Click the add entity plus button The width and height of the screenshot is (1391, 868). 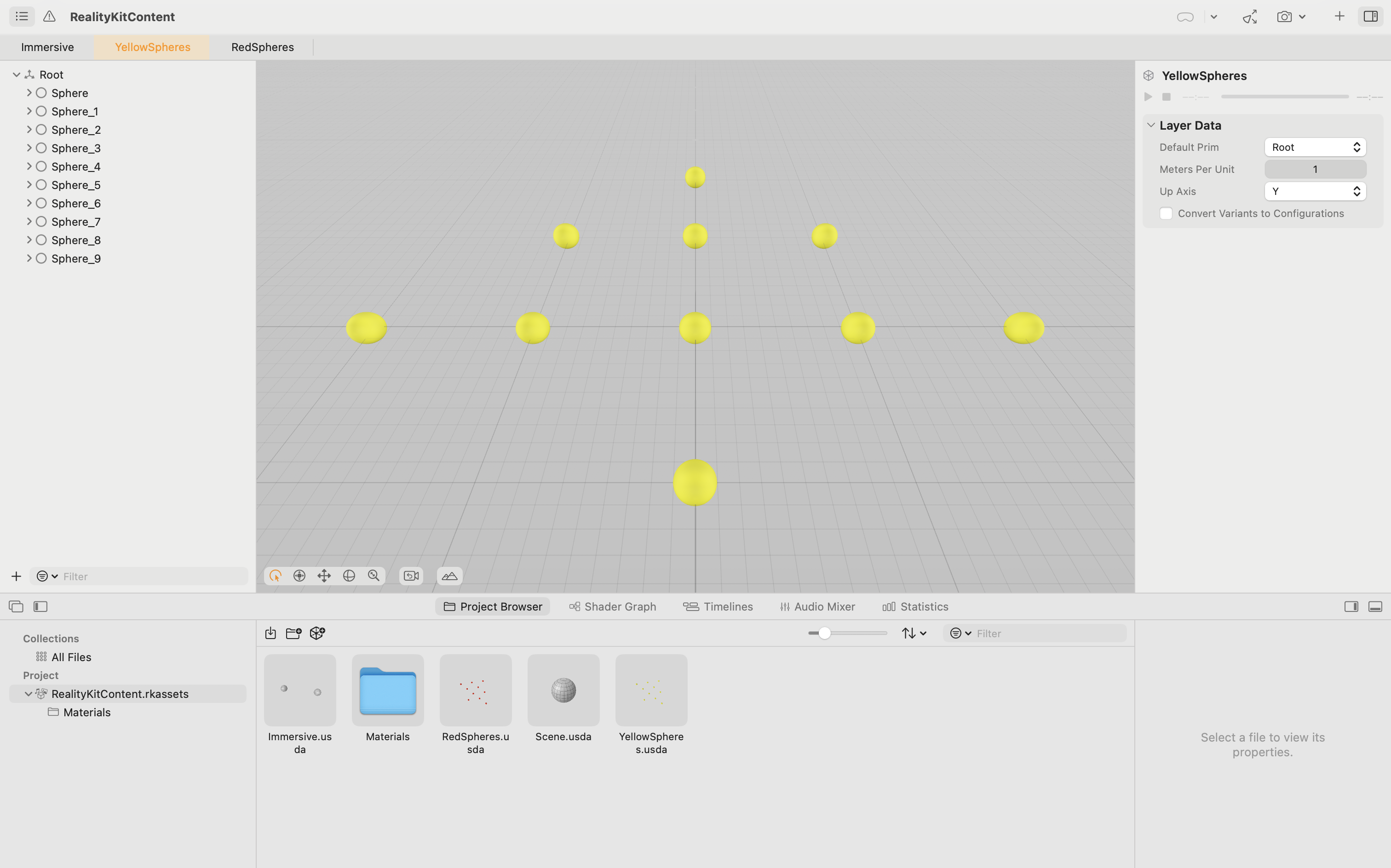pos(16,576)
